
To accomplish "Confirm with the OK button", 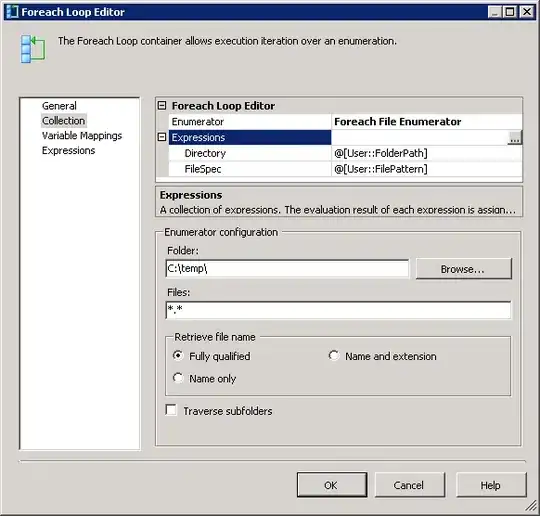I will coord(332,485).
